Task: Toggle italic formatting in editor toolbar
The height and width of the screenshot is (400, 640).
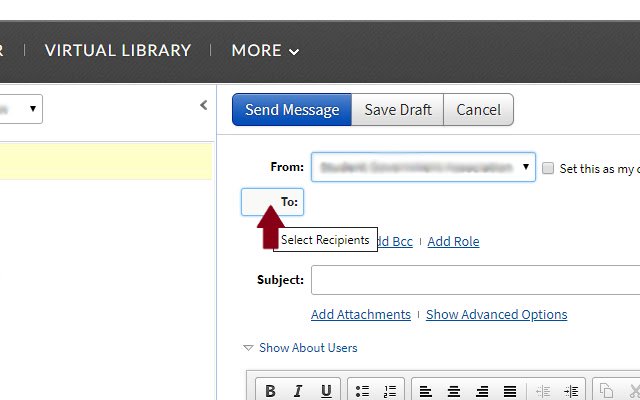Action: click(298, 391)
